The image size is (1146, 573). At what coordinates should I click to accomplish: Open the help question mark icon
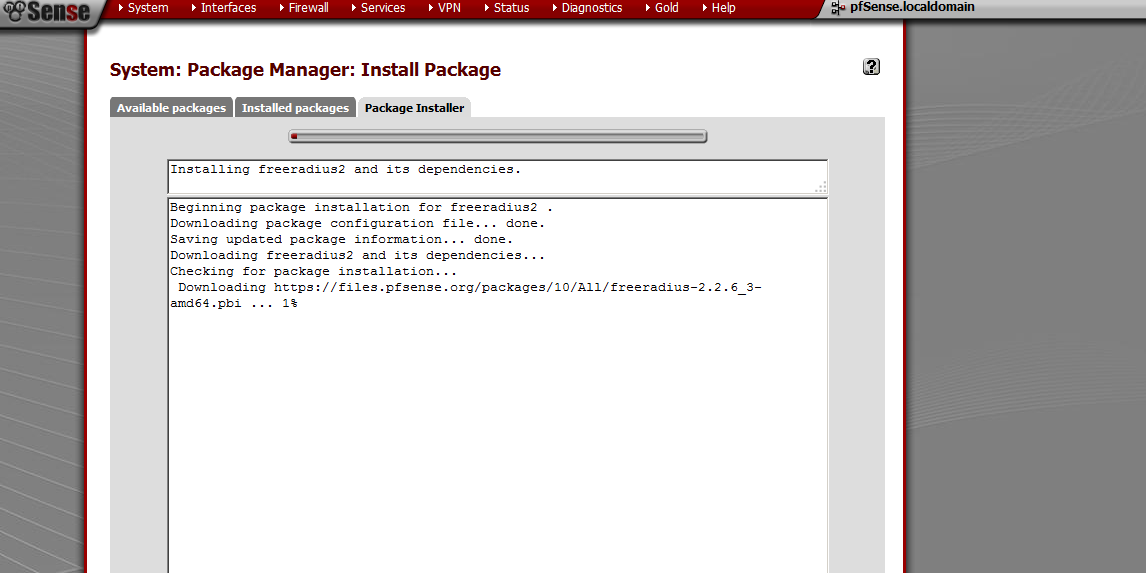click(871, 67)
